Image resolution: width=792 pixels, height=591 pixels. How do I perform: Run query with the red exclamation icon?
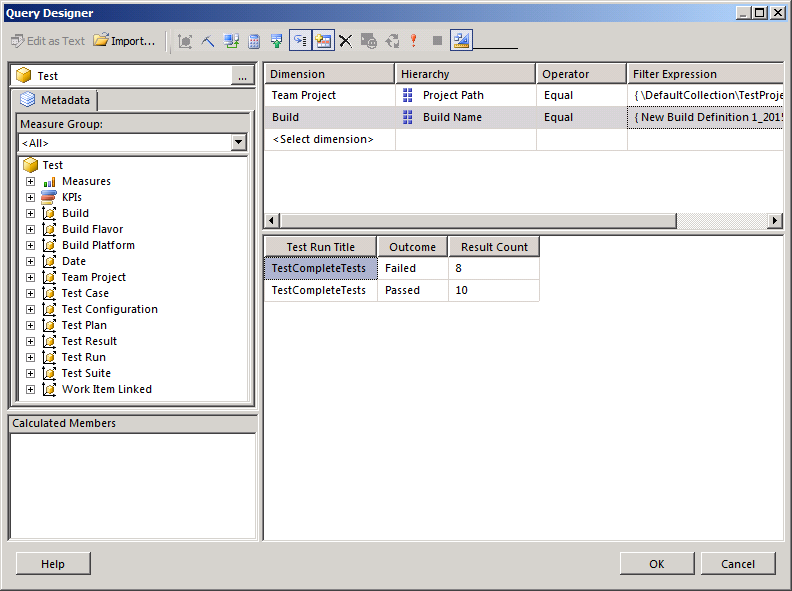413,41
